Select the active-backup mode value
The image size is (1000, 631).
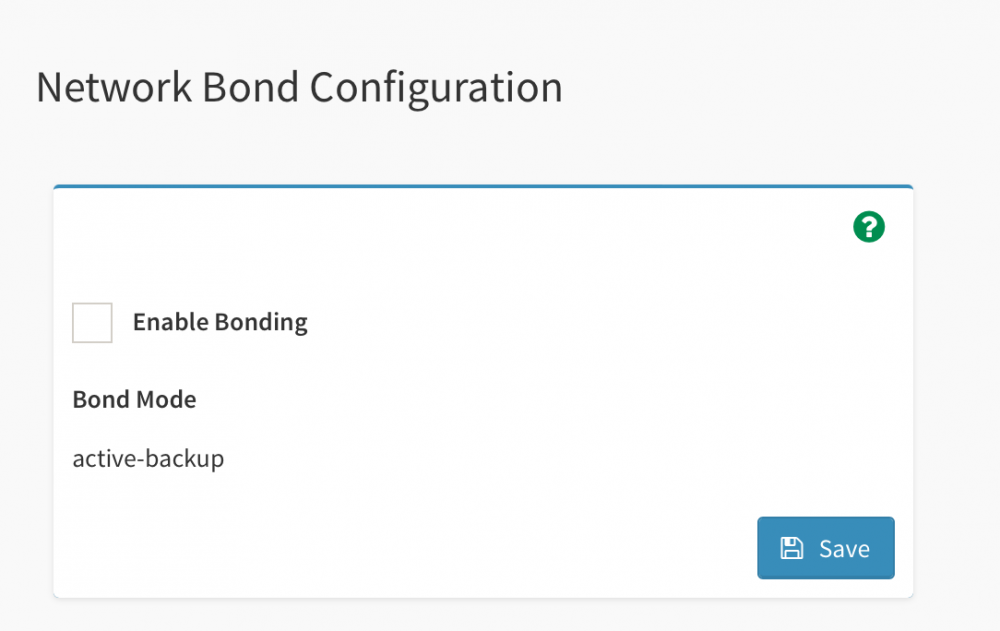[148, 459]
